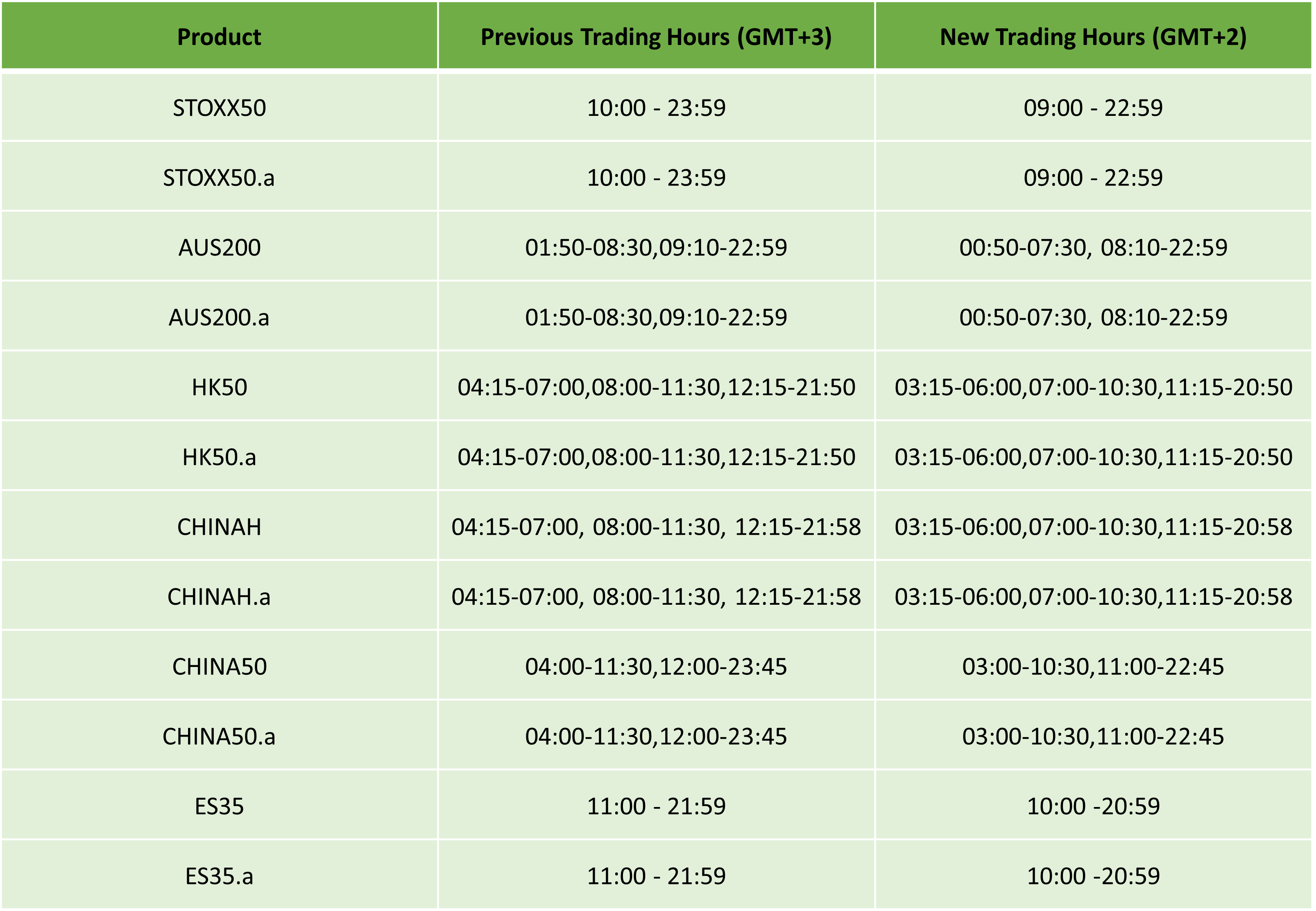Viewport: 1316px width, 911px height.
Task: Click the HK50 product cell
Action: [x=219, y=387]
